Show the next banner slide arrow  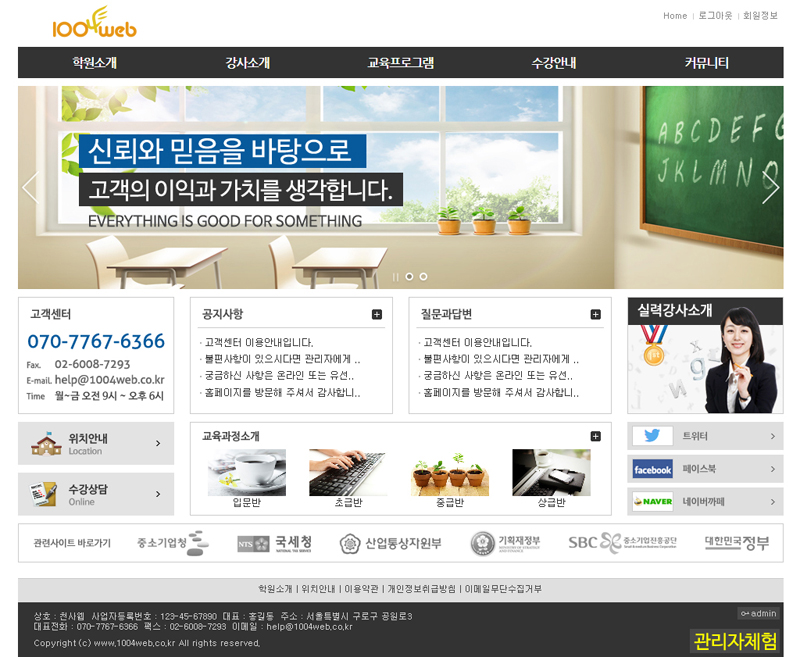coord(769,187)
